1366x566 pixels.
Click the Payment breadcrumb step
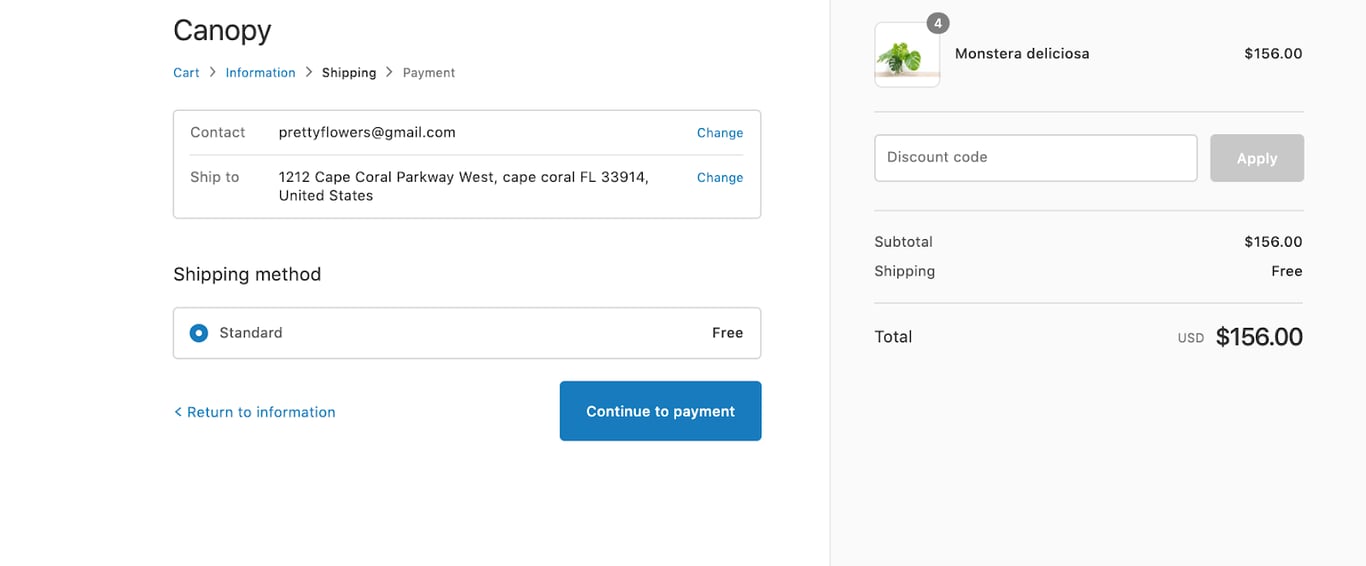[429, 73]
